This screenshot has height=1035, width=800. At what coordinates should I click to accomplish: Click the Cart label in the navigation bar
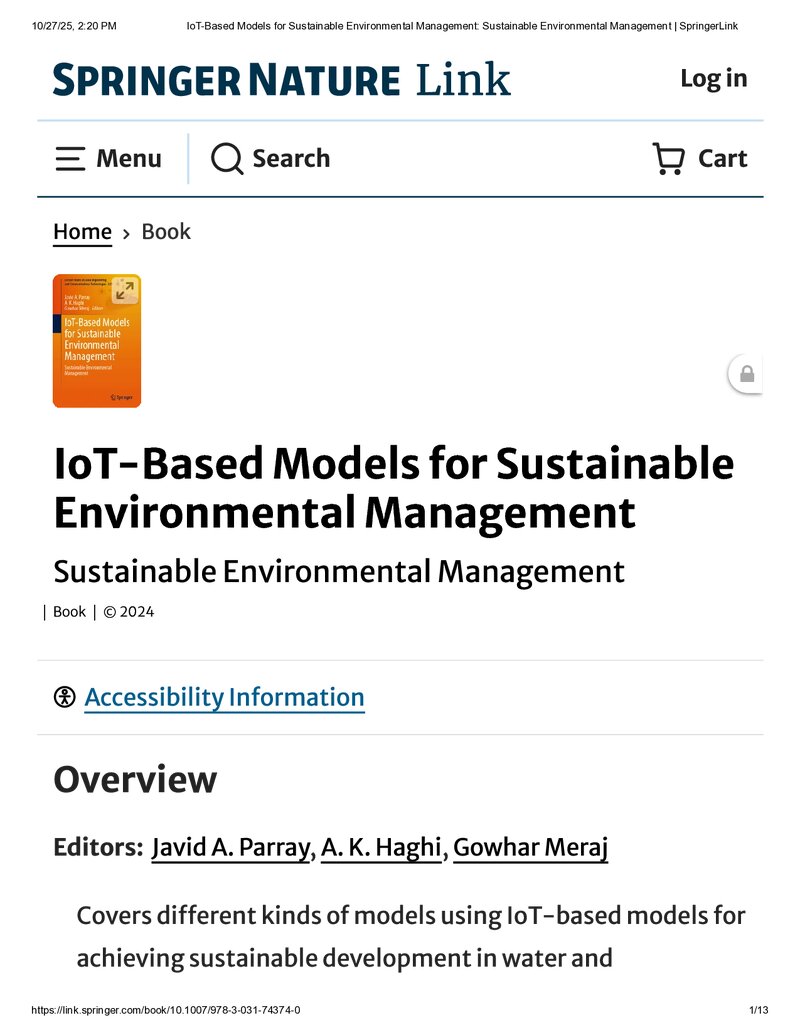click(x=723, y=159)
